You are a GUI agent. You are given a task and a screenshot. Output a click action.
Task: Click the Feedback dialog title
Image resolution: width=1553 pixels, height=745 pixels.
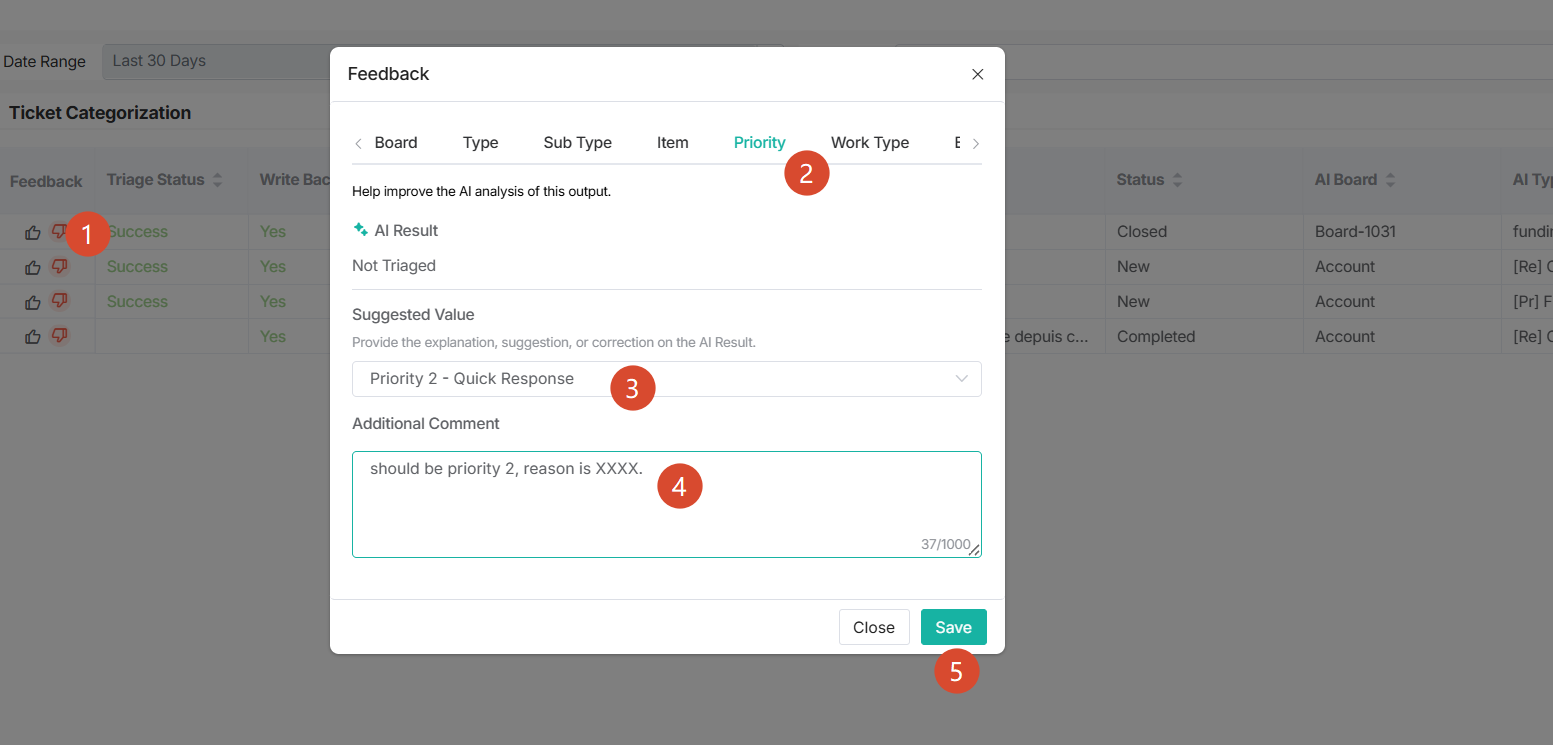pyautogui.click(x=388, y=74)
